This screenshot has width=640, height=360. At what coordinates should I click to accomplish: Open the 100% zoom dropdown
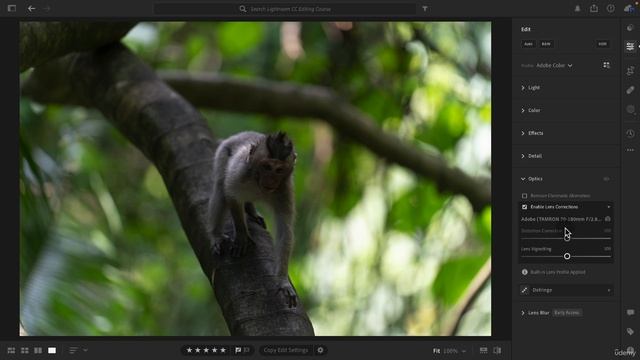[454, 351]
